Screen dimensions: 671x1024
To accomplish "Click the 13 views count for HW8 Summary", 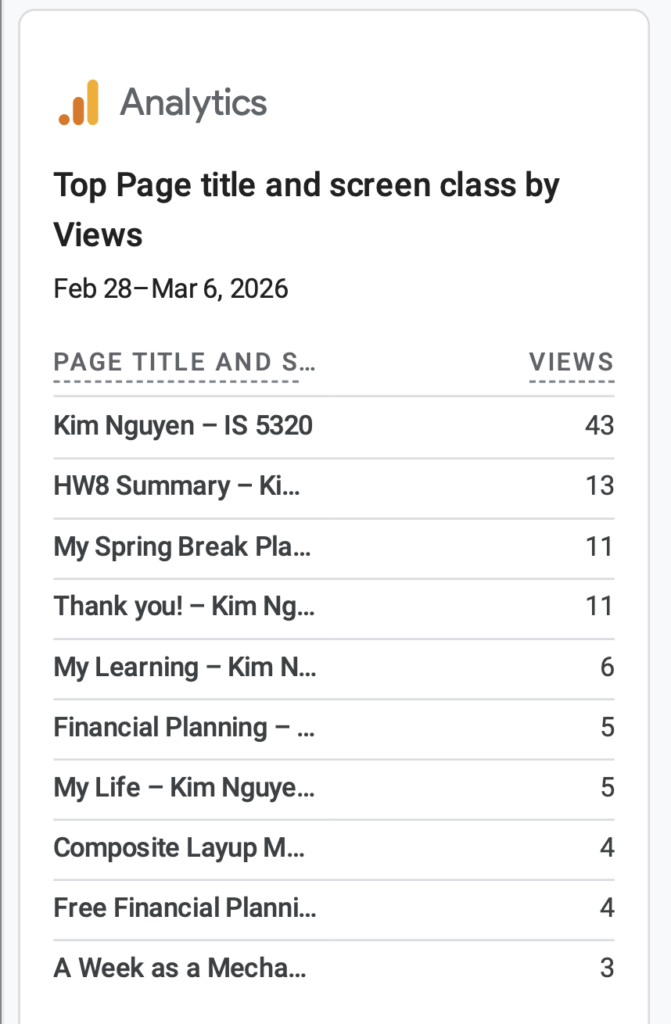I will (x=599, y=486).
